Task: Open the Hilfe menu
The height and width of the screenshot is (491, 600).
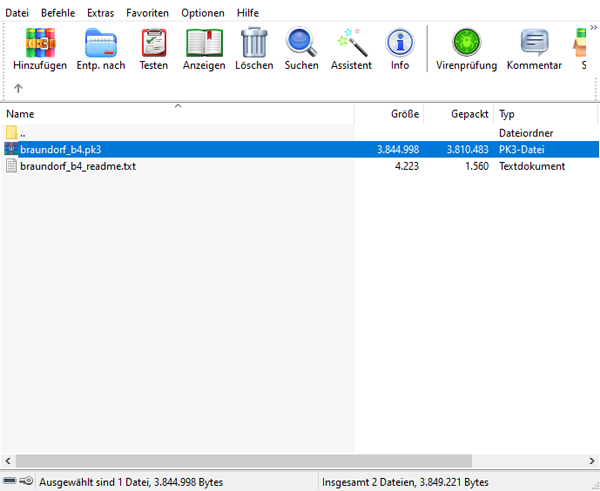Action: tap(248, 13)
